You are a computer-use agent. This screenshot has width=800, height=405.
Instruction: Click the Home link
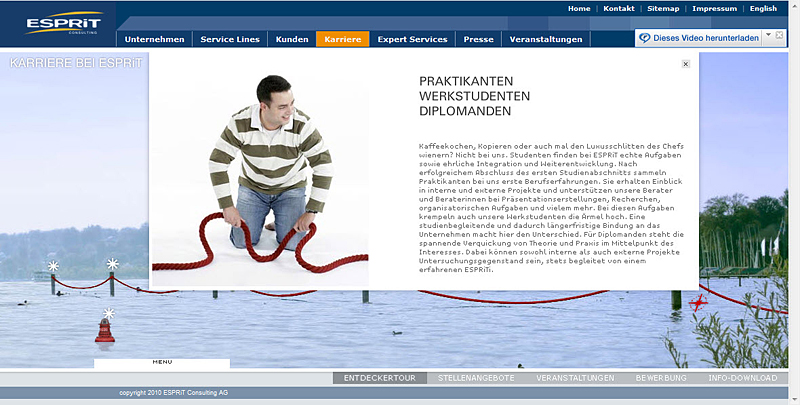click(579, 8)
